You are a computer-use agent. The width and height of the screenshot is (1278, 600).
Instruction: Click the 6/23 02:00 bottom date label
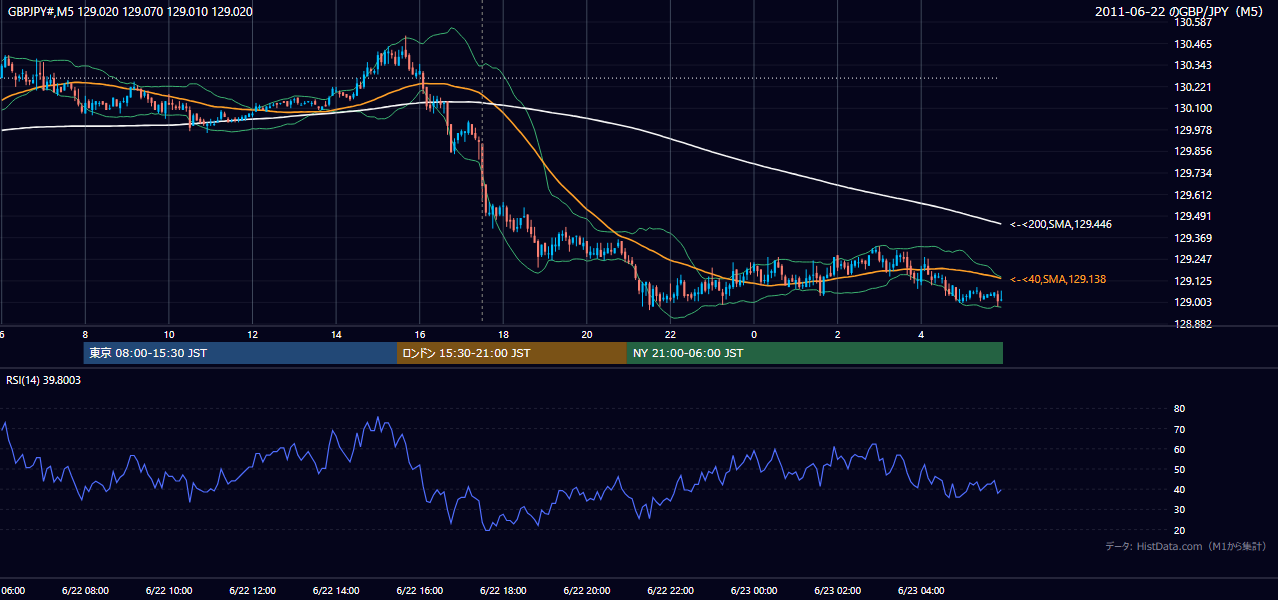[x=838, y=590]
